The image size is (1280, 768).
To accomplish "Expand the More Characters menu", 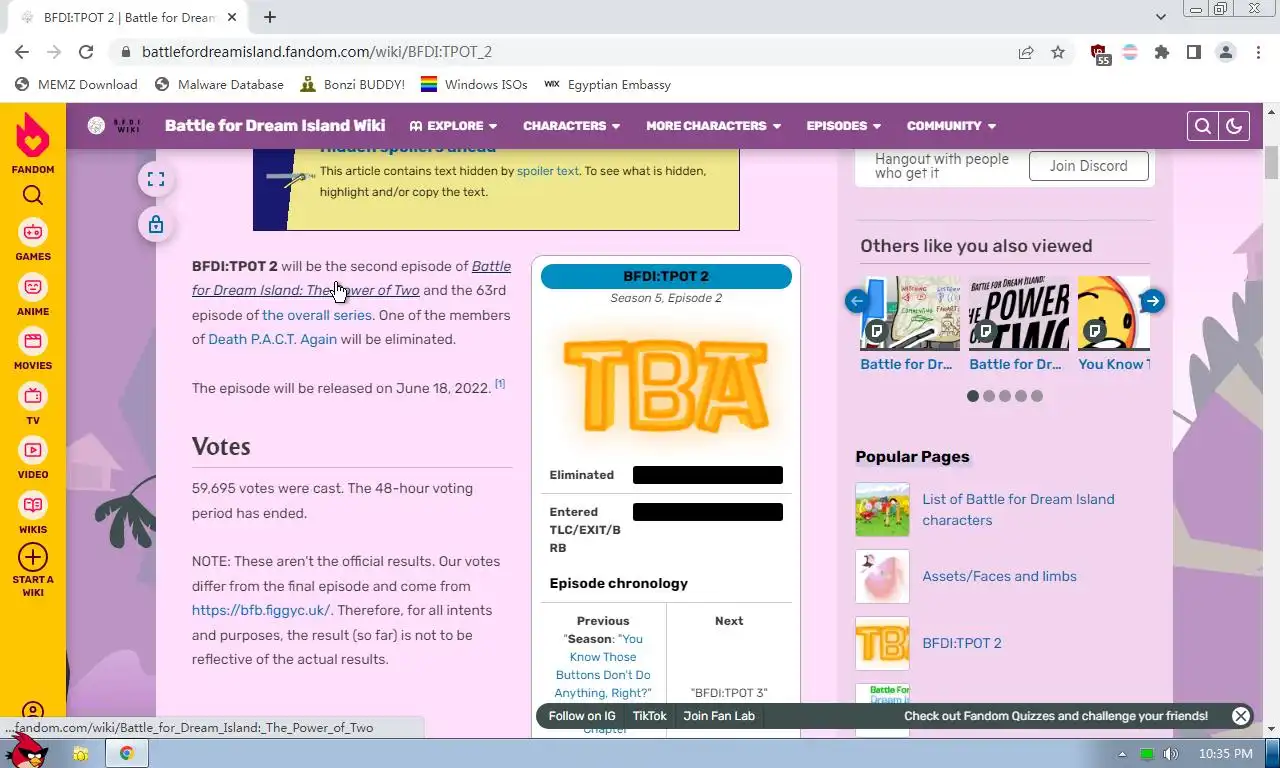I will point(713,126).
